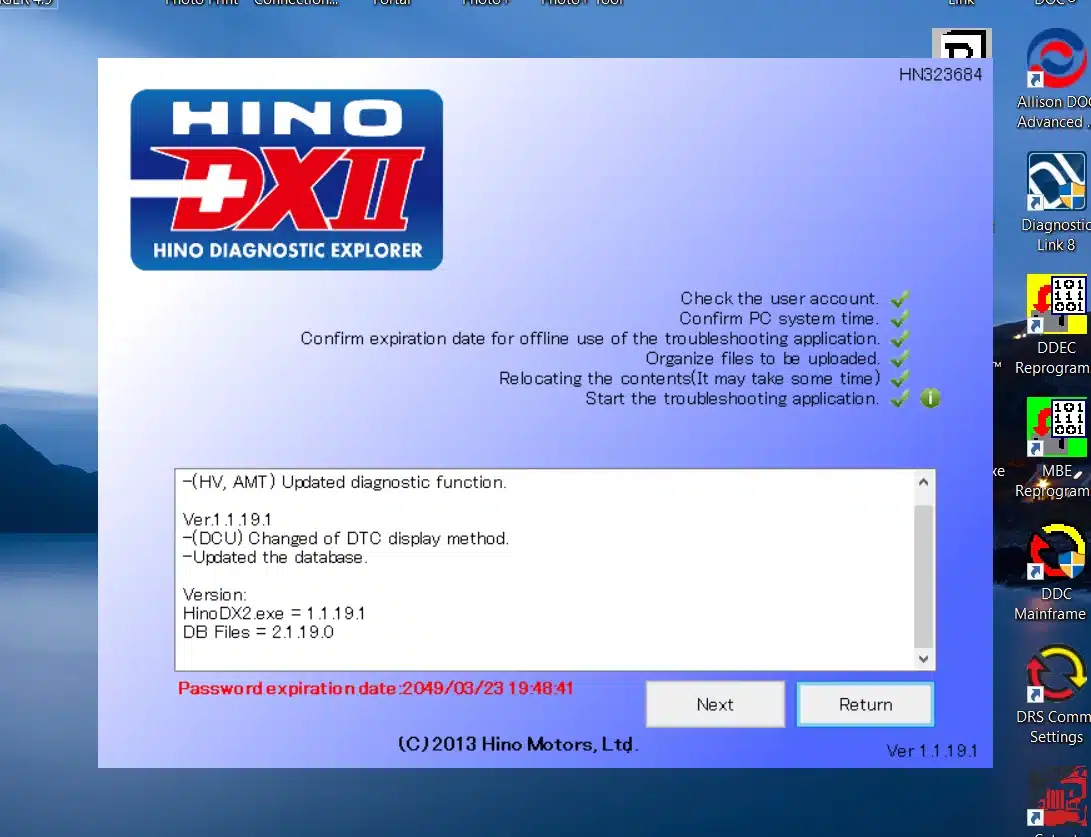Click the checkmark next to 'Check the user account'
Viewport: 1091px width, 837px height.
tap(900, 298)
